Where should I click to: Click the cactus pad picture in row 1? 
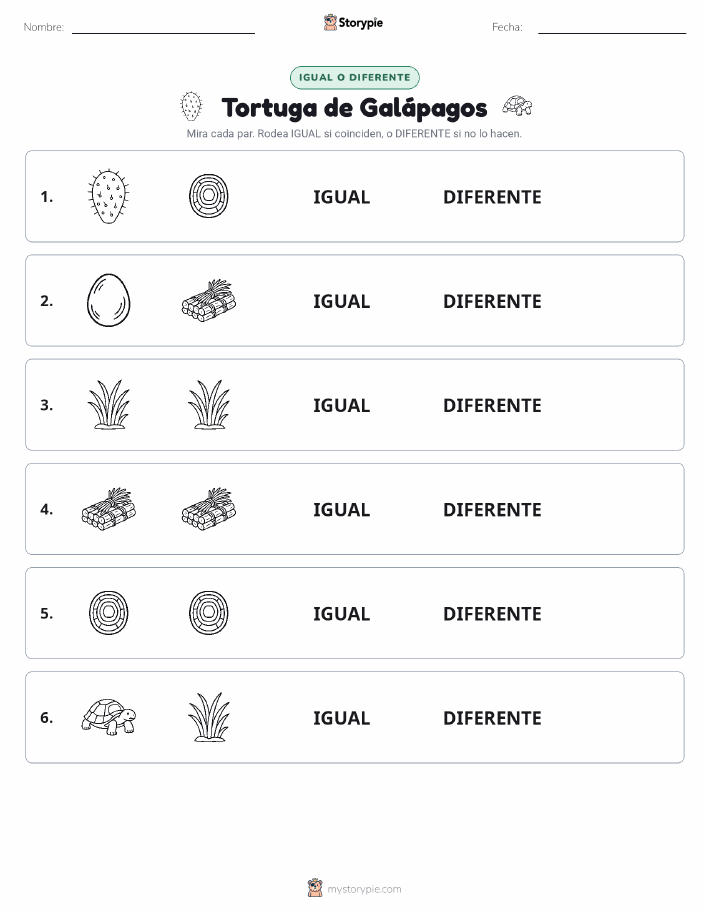tap(108, 196)
